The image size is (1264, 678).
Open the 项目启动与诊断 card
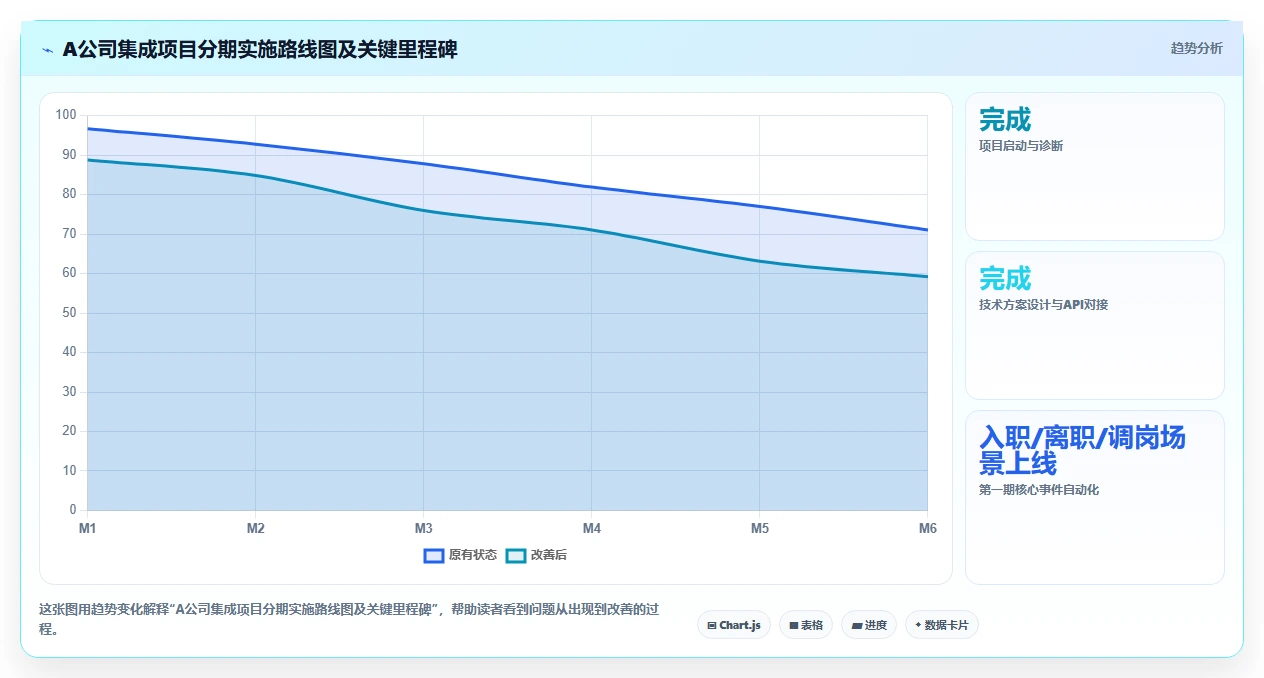tap(1095, 166)
